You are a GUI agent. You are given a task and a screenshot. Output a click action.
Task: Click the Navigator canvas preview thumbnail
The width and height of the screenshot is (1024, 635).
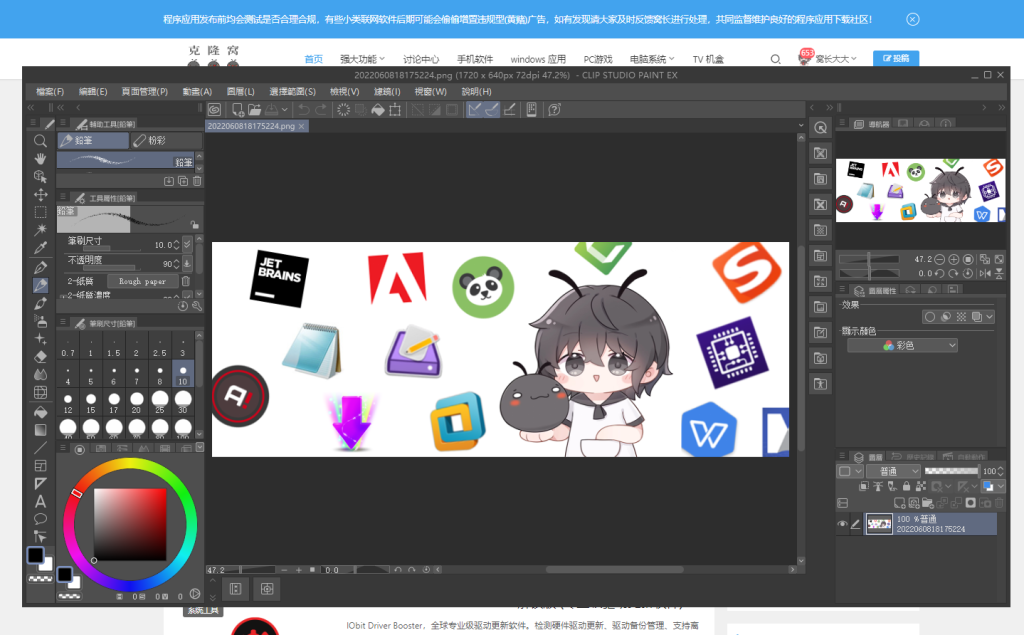pyautogui.click(x=920, y=190)
